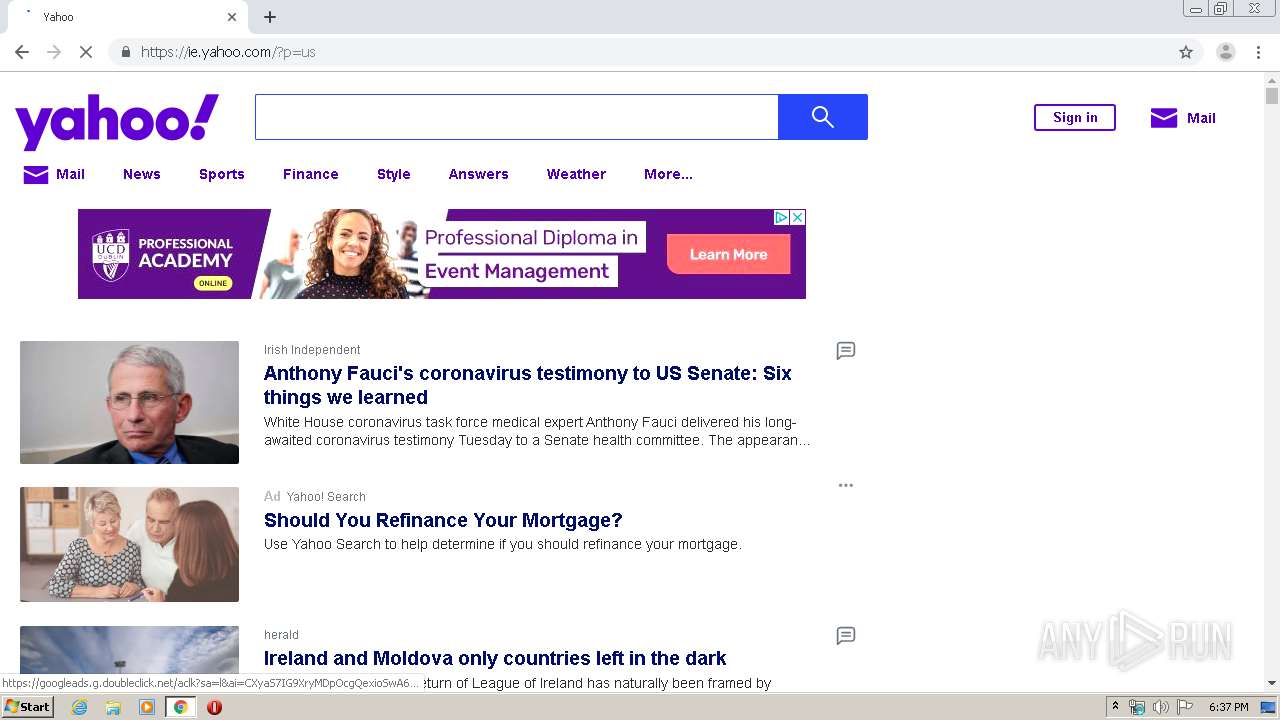Go back in the browser

tap(22, 52)
